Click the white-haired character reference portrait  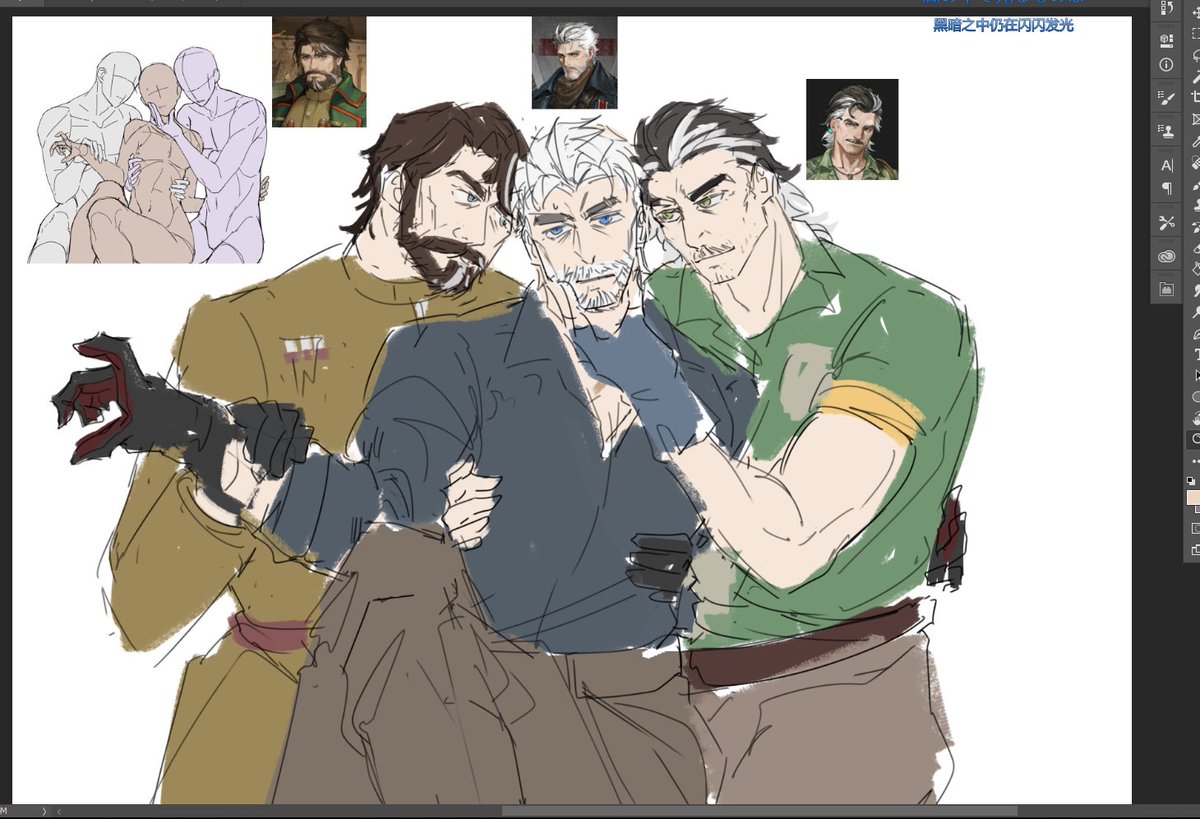click(574, 62)
